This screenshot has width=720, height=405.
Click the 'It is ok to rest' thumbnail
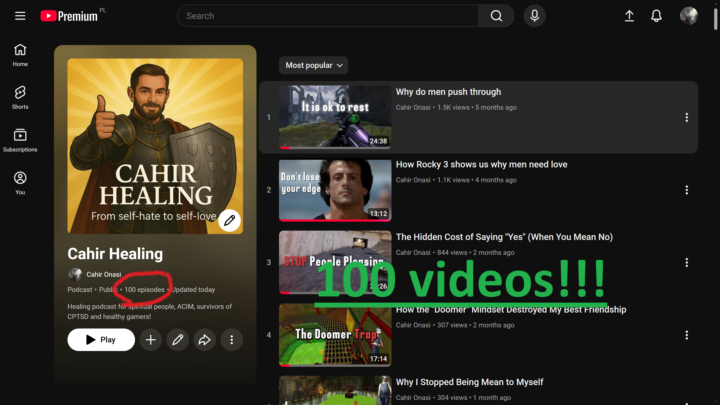(335, 117)
